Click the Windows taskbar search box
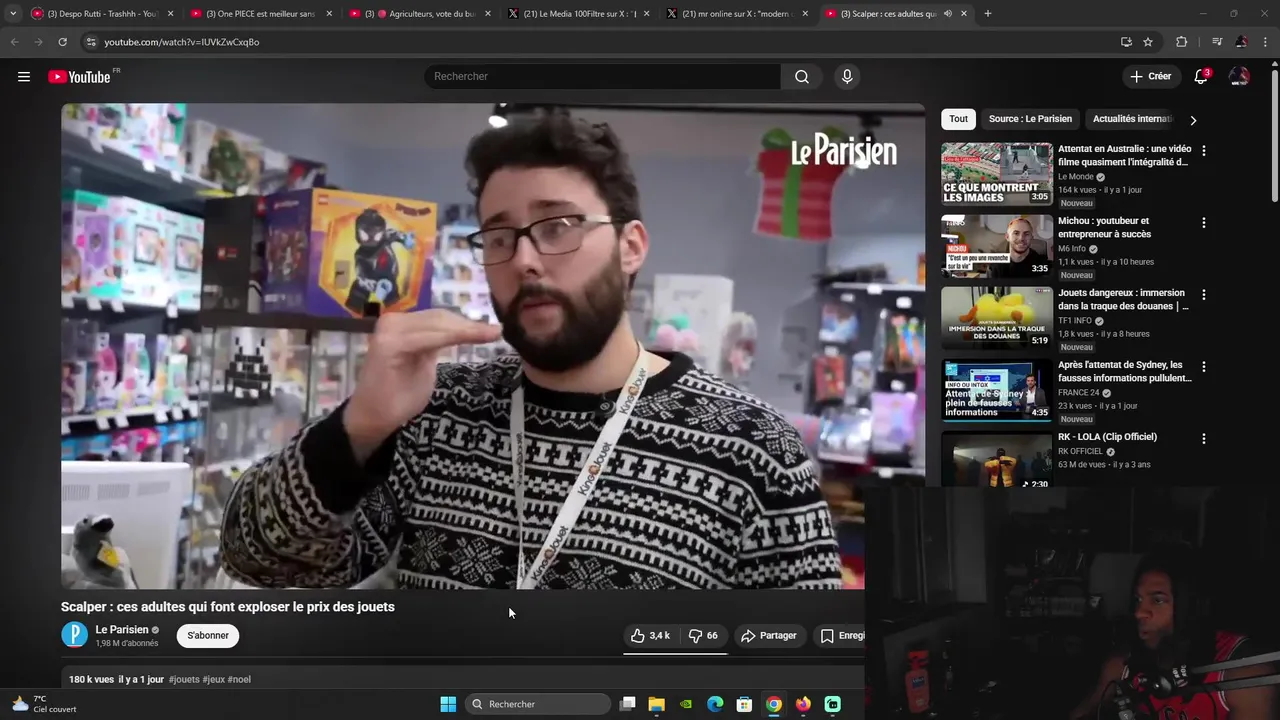This screenshot has height=720, width=1280. (538, 704)
